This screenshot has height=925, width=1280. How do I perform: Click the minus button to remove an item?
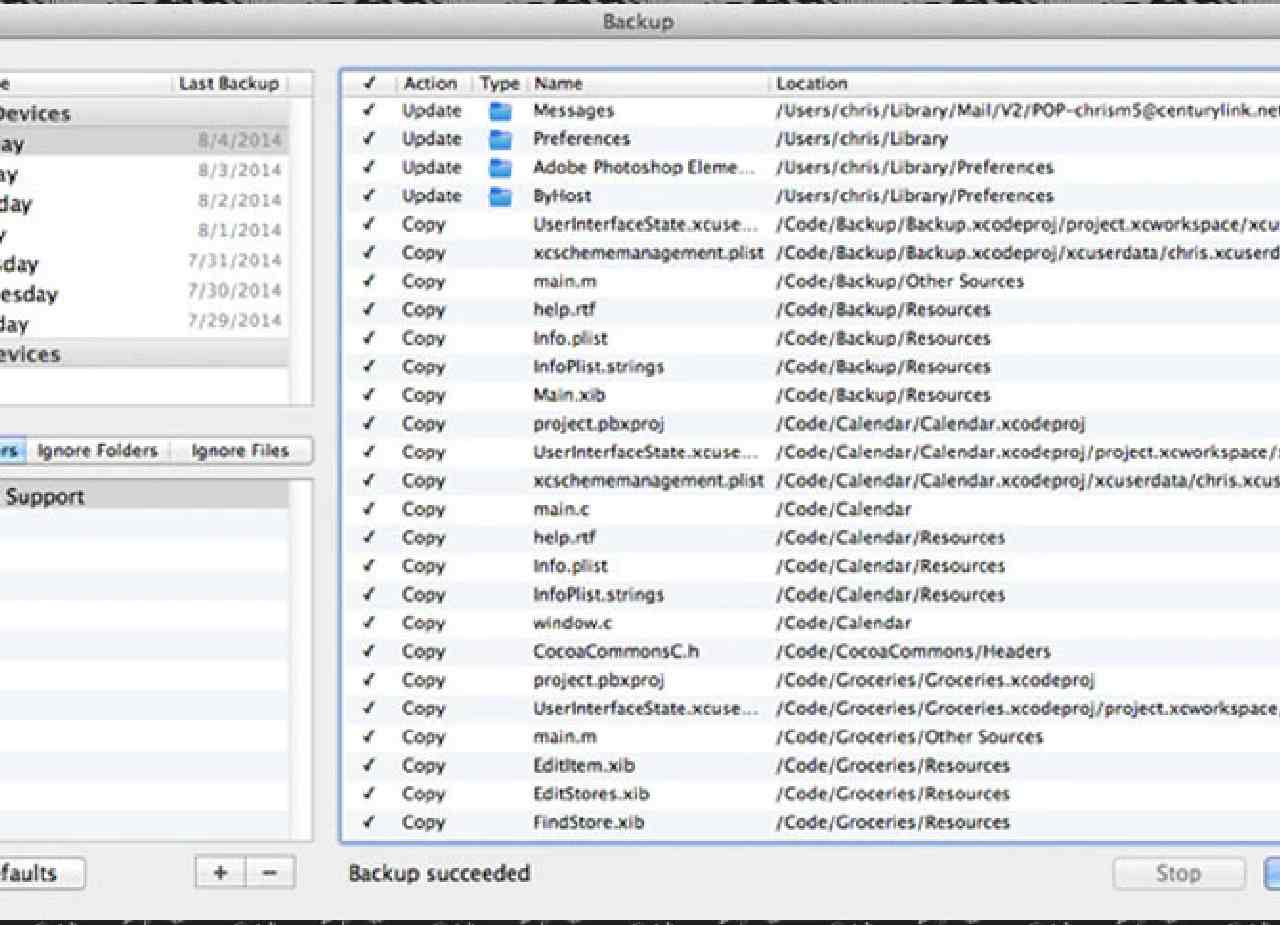click(x=270, y=872)
